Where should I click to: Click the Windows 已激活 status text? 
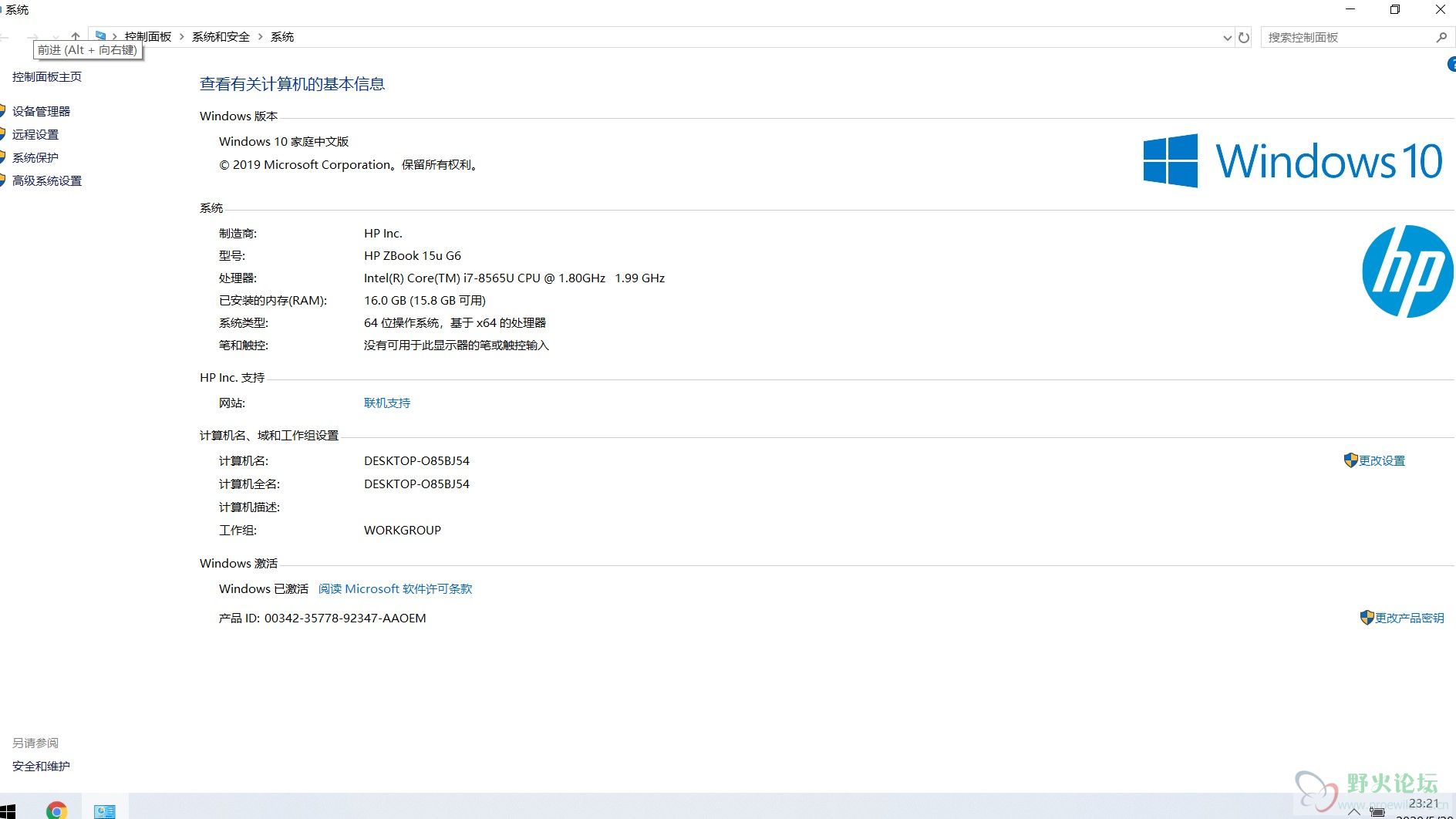(x=264, y=588)
